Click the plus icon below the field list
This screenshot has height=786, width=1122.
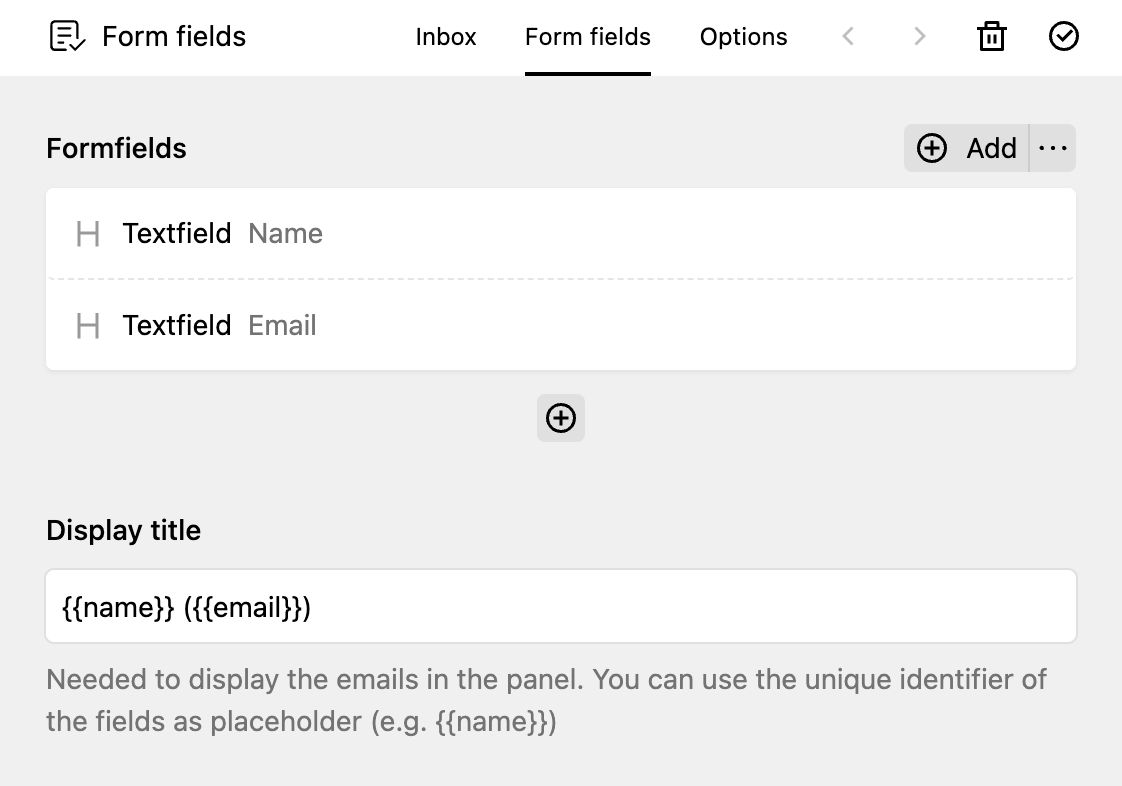(560, 418)
